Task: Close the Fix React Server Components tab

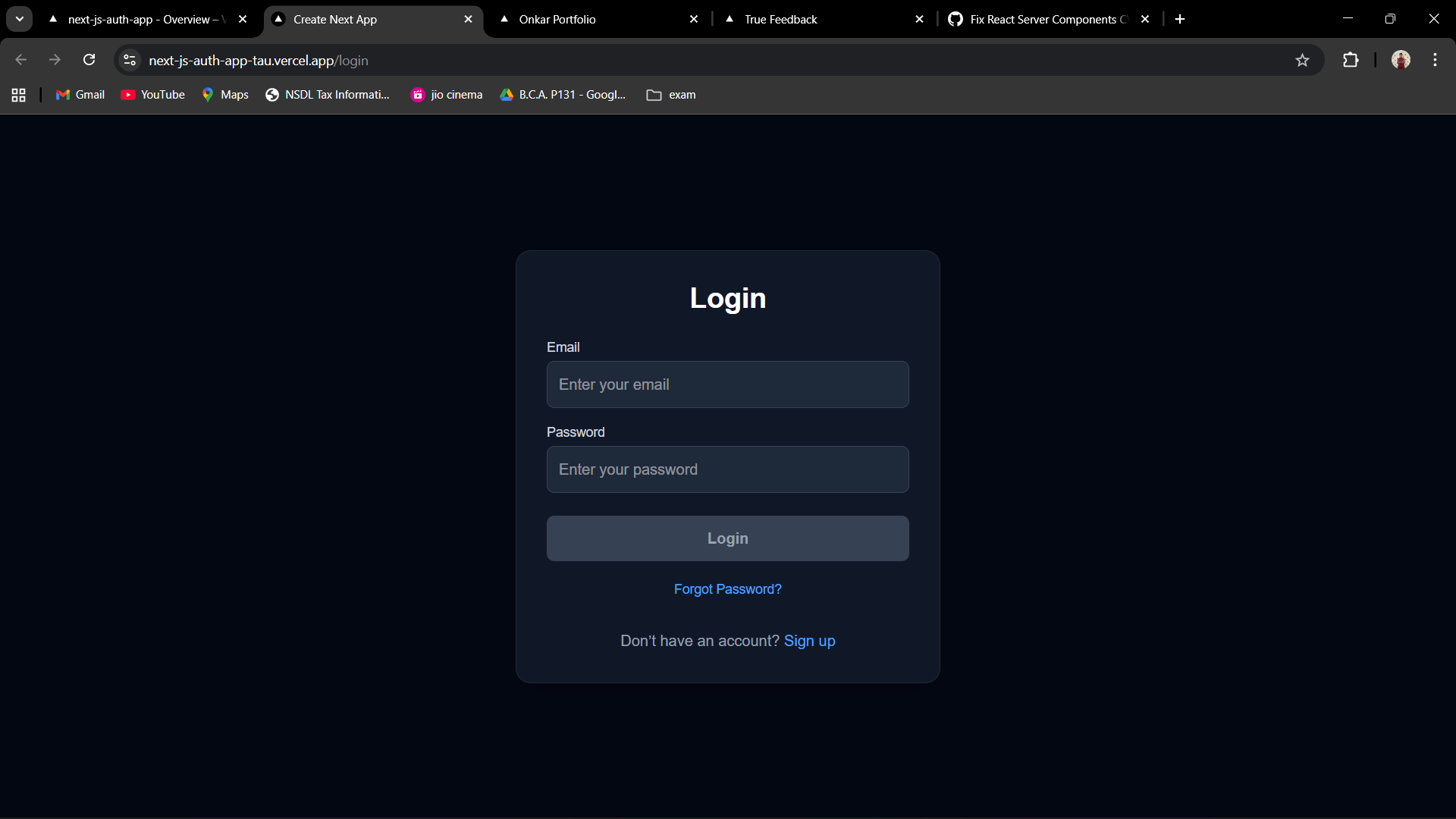Action: pyautogui.click(x=1145, y=19)
